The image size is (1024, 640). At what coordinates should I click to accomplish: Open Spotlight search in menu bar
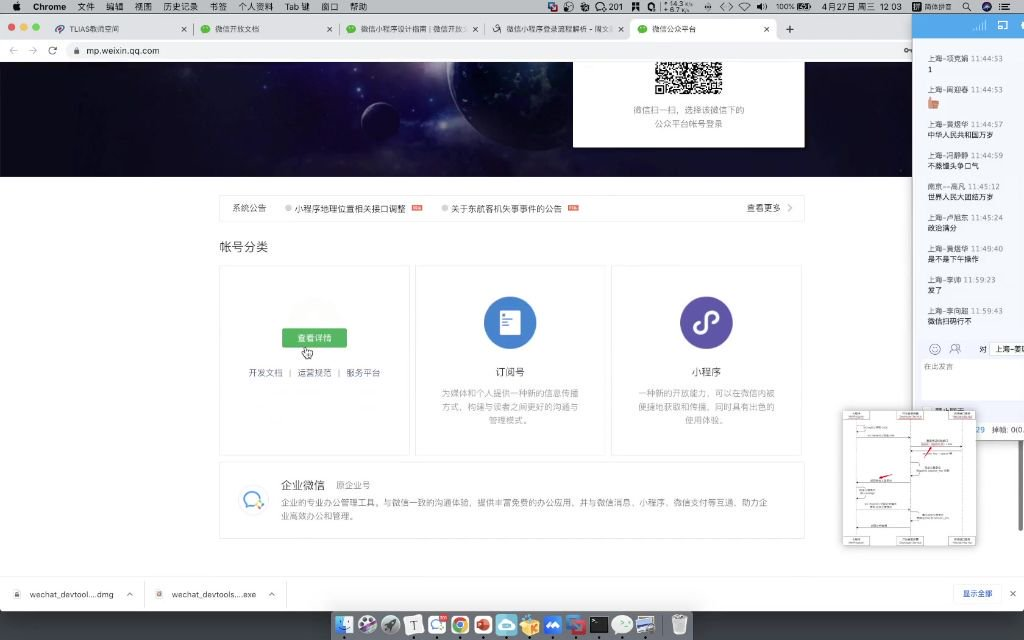pos(967,7)
